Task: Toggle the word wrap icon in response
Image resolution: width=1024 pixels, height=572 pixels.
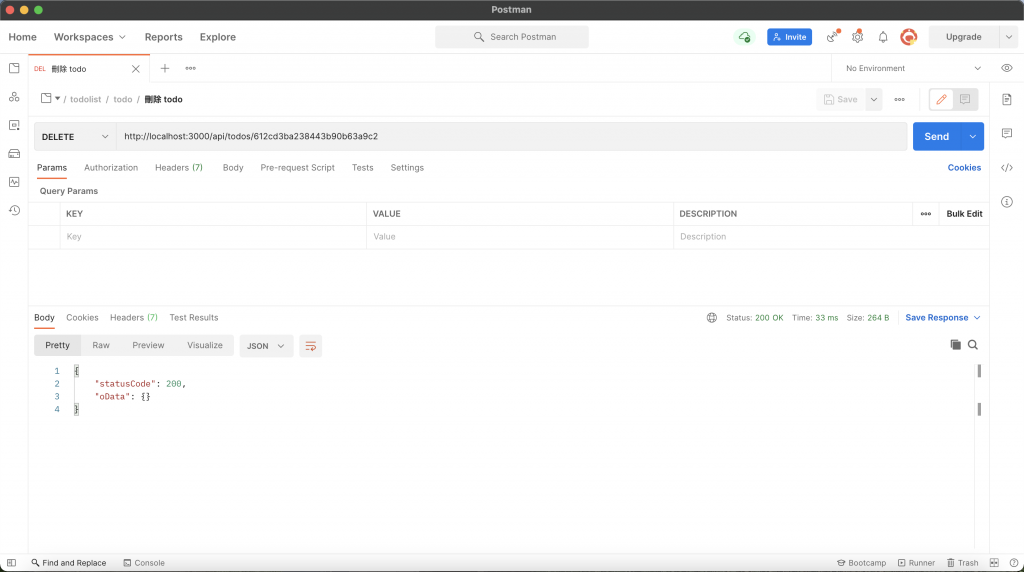Action: point(310,345)
